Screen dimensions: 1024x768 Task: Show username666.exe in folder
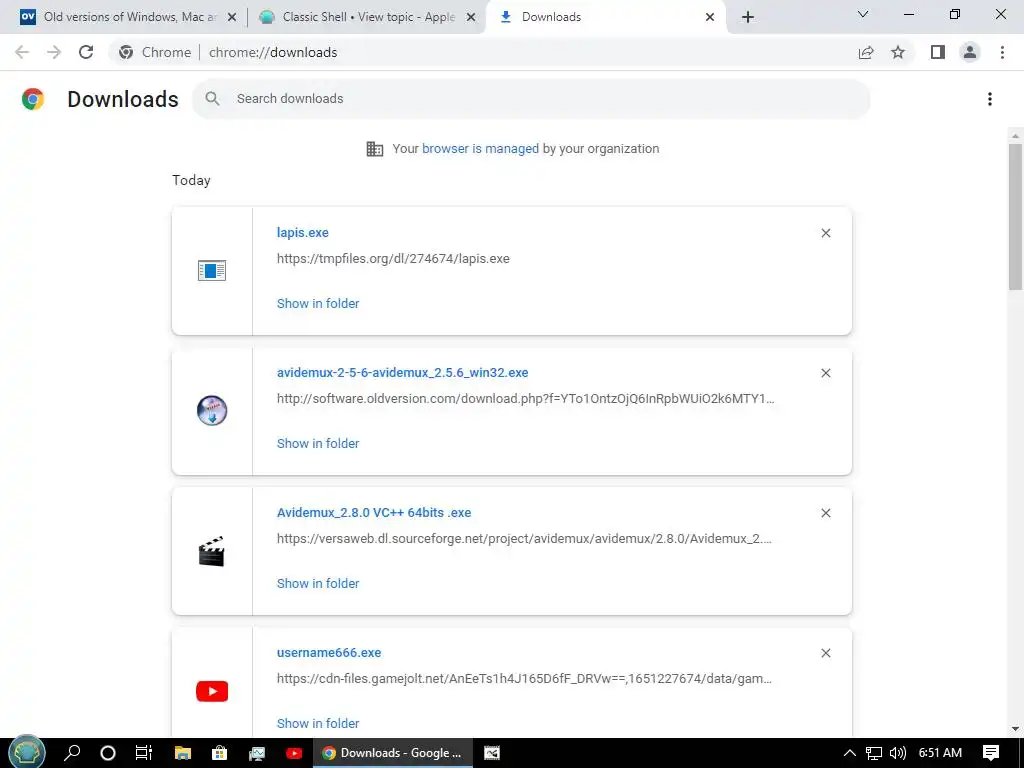318,723
